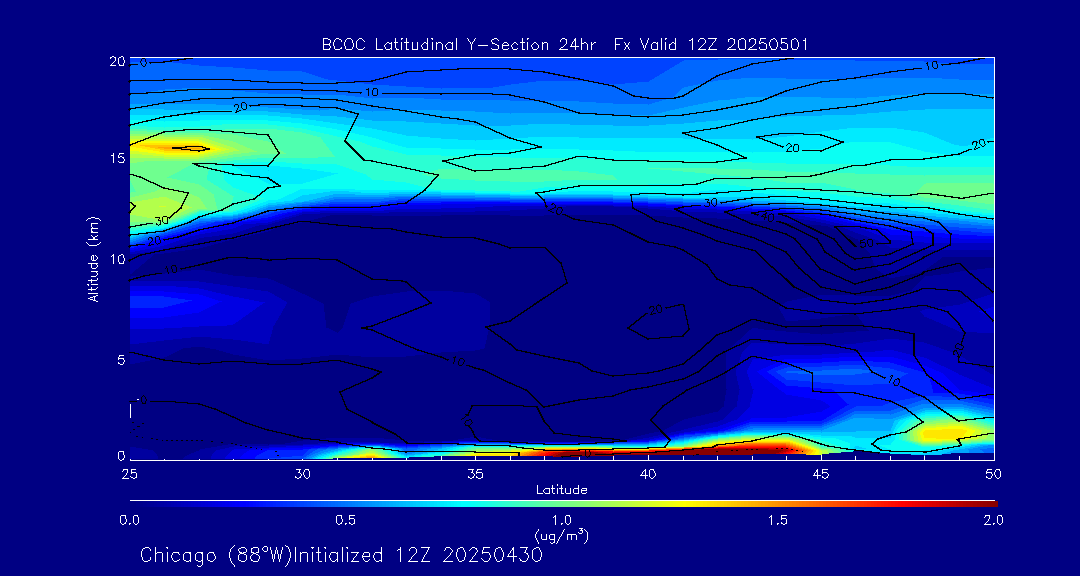Click the color bar label "1.5"
Image resolution: width=1080 pixels, height=576 pixels.
(x=778, y=520)
